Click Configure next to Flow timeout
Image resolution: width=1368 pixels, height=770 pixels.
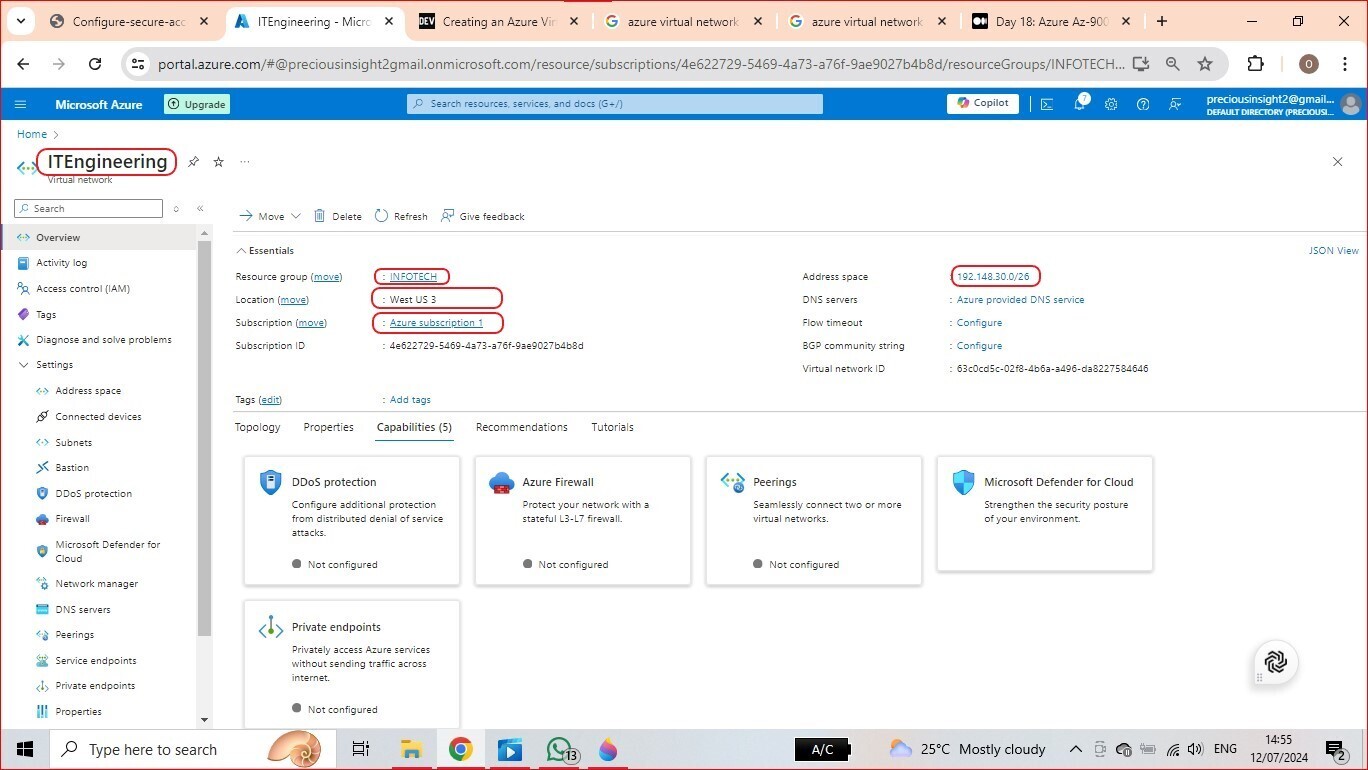click(x=979, y=323)
